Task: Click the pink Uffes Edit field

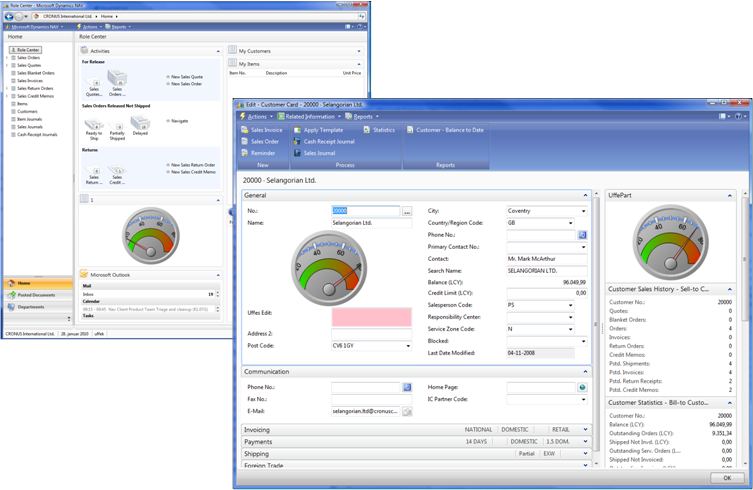Action: pos(371,317)
